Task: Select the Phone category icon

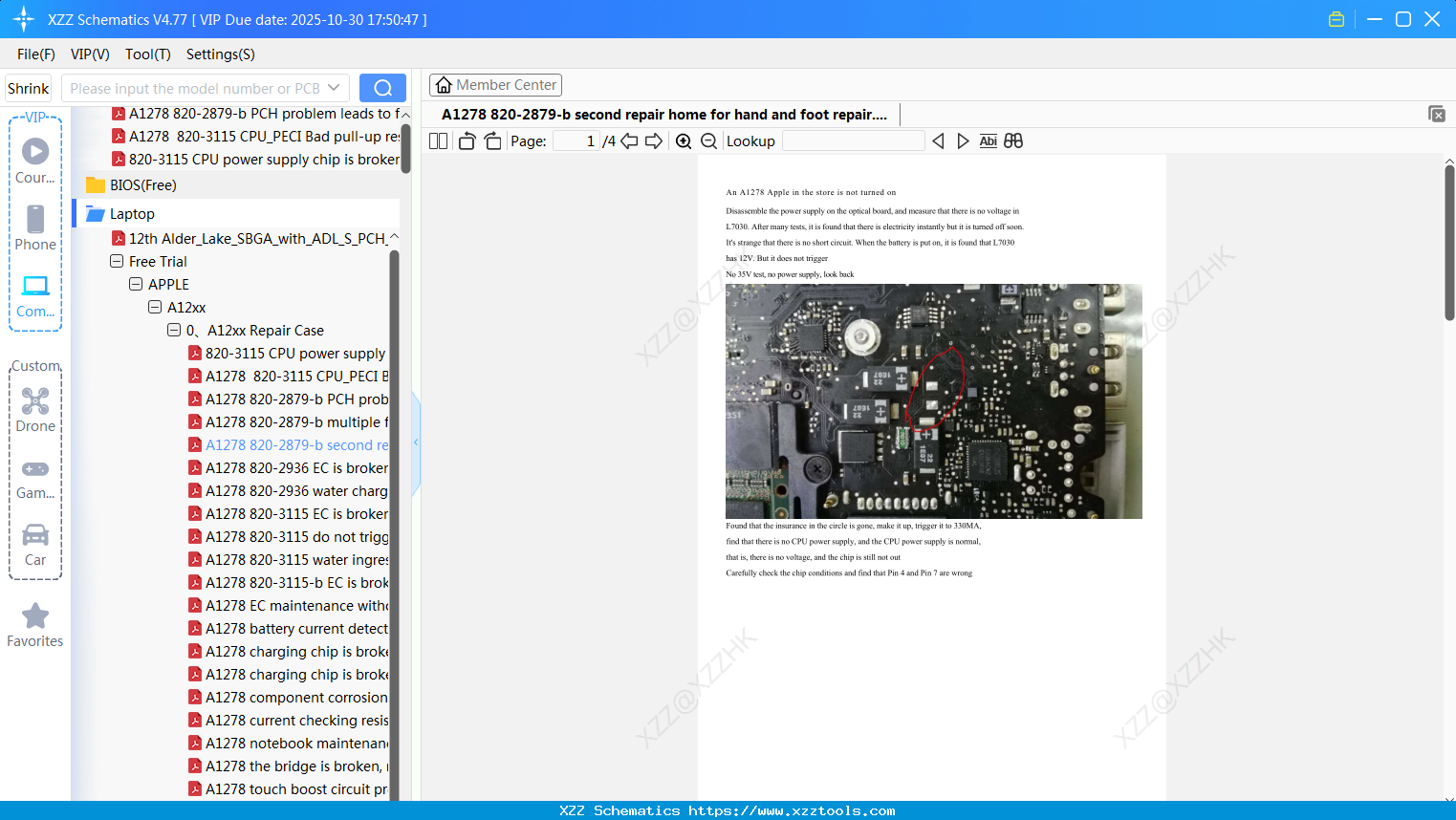Action: click(x=35, y=227)
